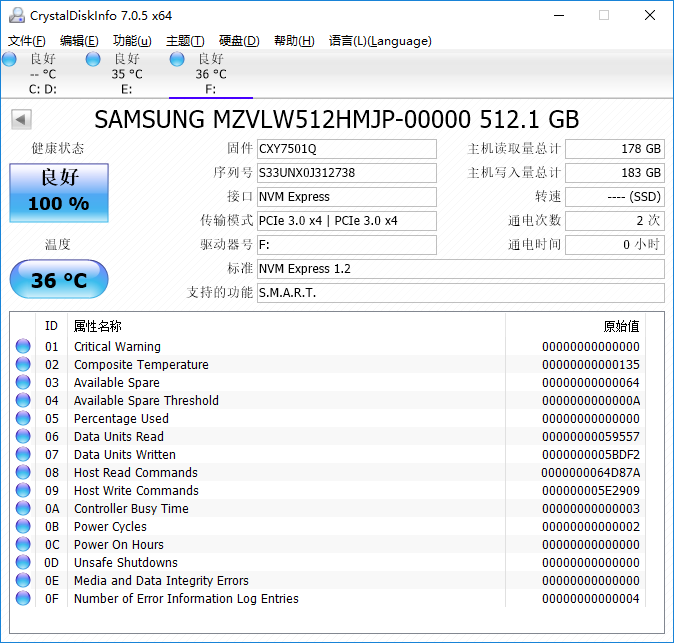Click the Data Units Written status orb
Viewport: 674px width, 643px height.
tap(23, 454)
